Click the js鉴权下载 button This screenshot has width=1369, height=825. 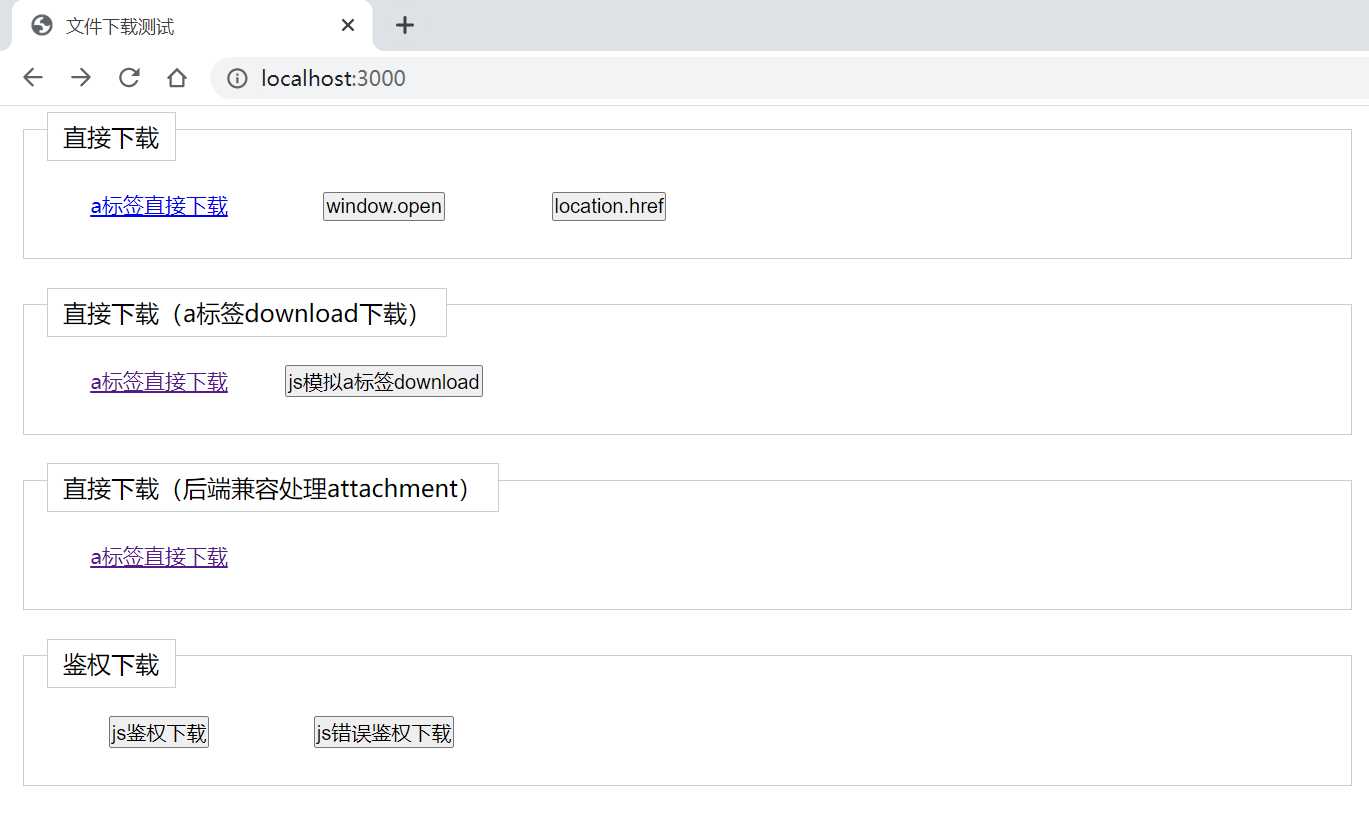pos(159,733)
